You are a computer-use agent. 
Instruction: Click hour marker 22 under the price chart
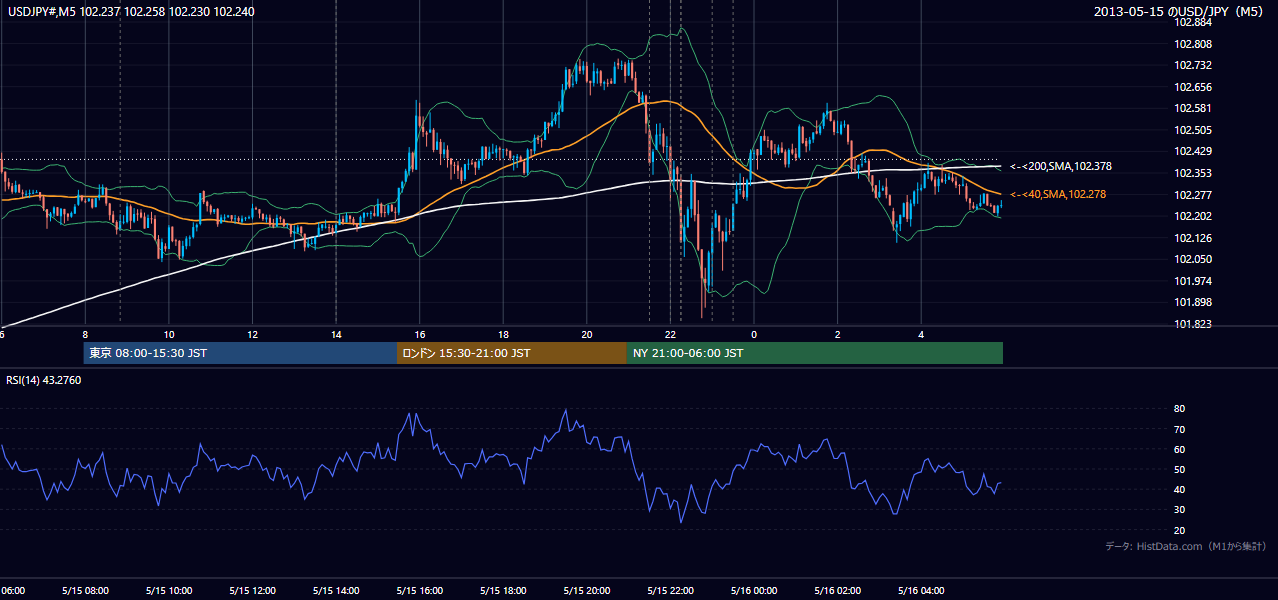(x=670, y=334)
